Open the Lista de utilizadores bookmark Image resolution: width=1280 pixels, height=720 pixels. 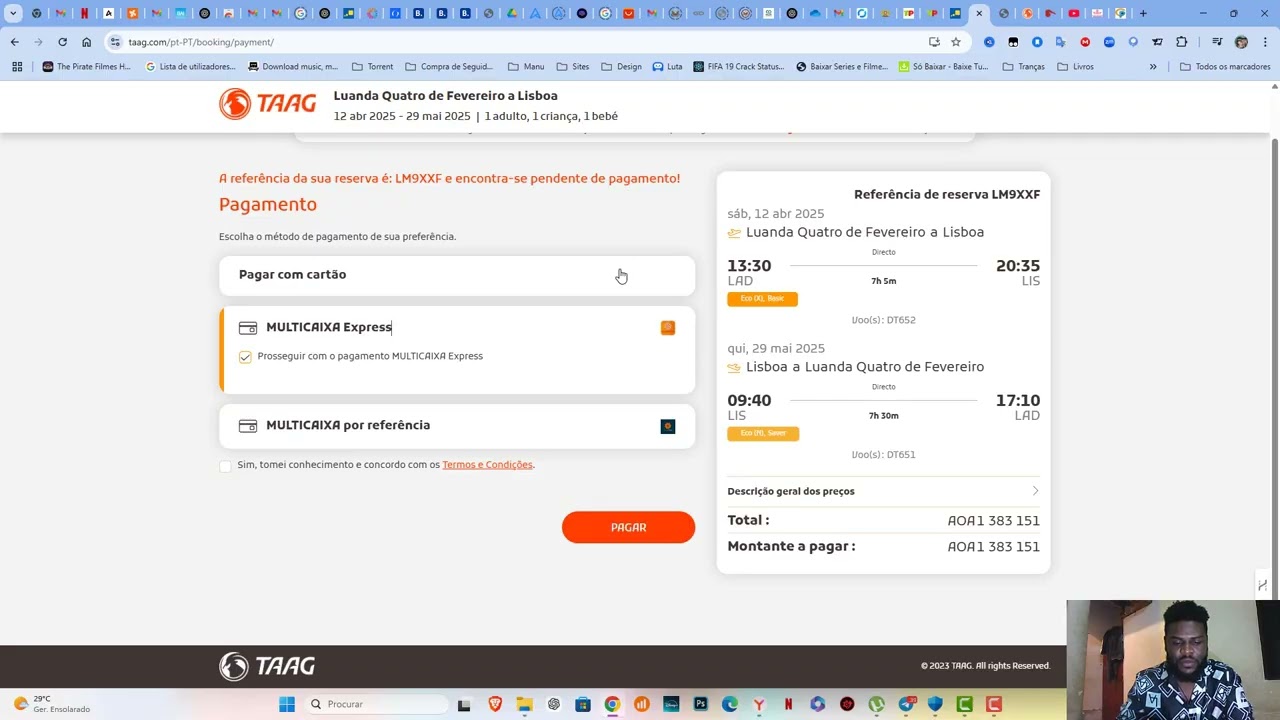190,67
